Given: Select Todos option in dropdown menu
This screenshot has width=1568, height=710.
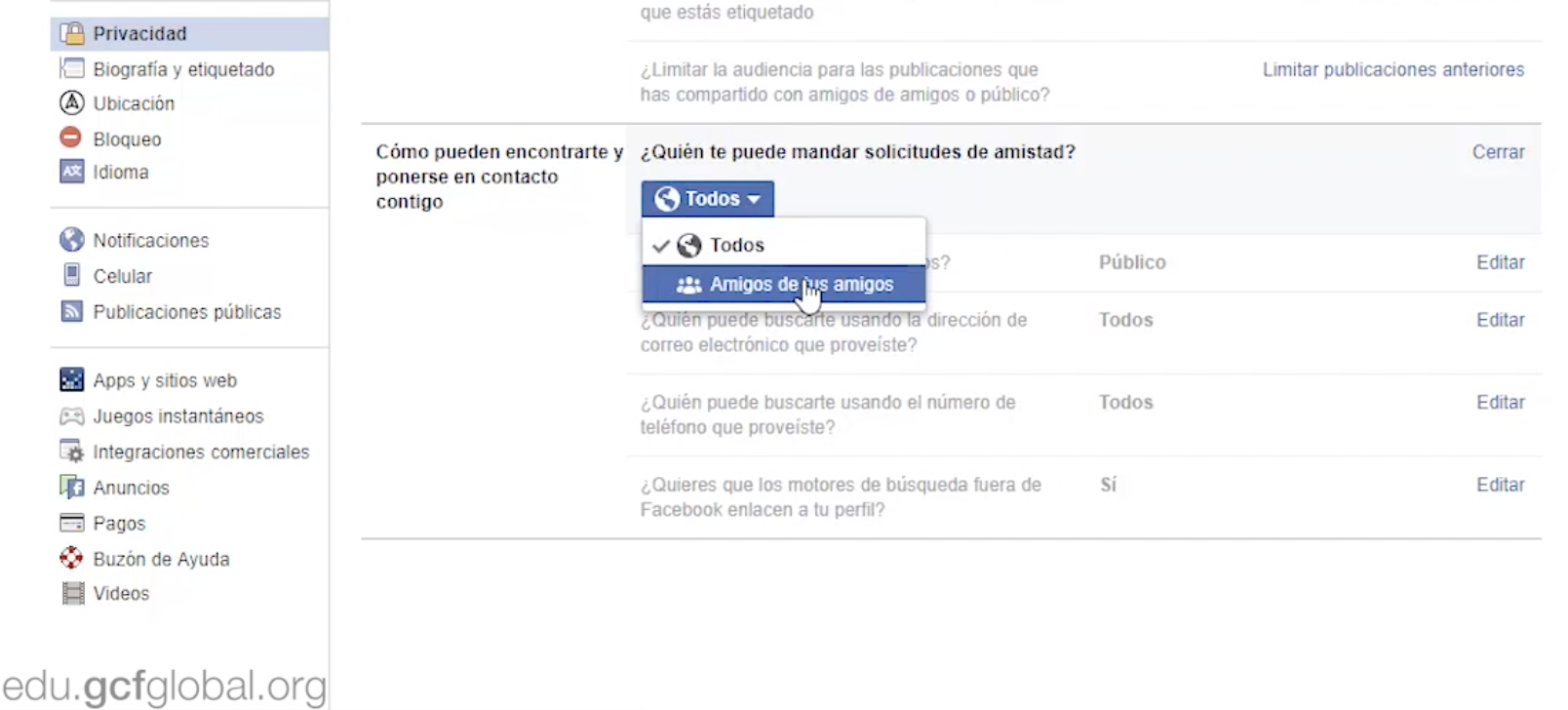Looking at the screenshot, I should coord(784,245).
